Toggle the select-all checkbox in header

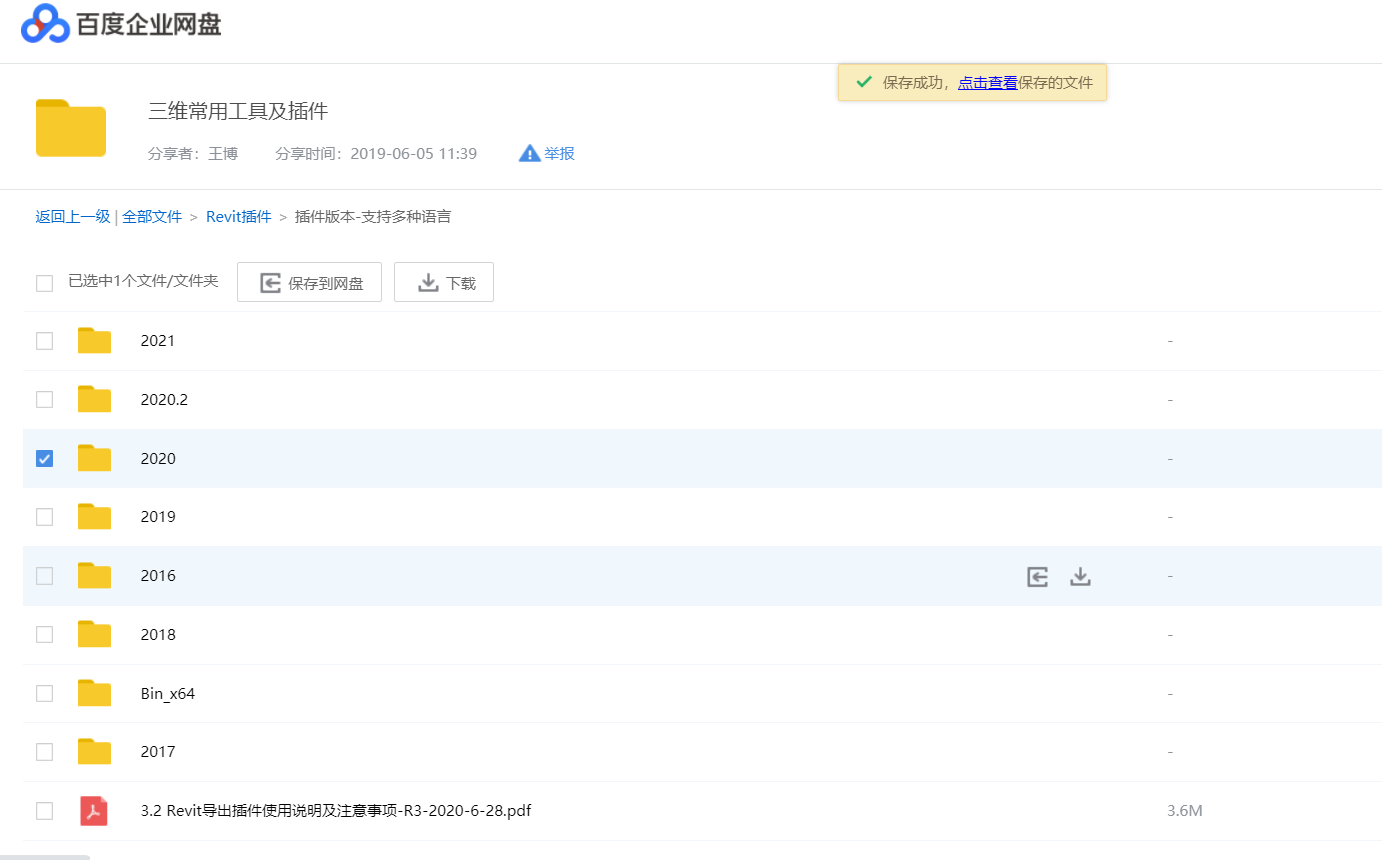pyautogui.click(x=44, y=283)
